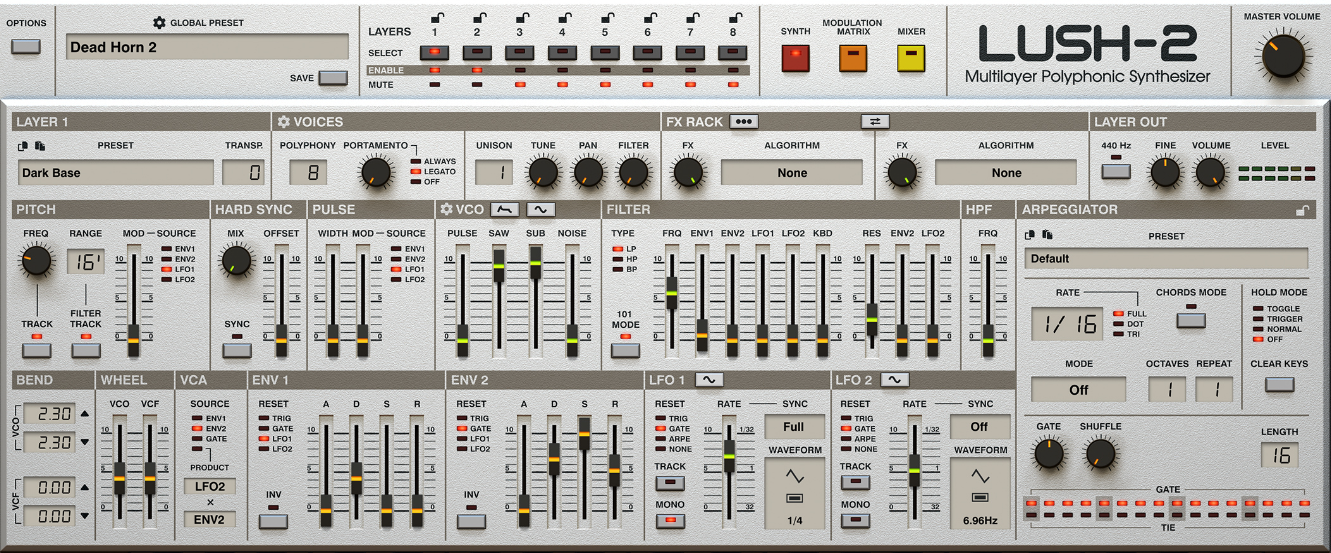Open the Arpeggiator Mode Off selector
The width and height of the screenshot is (1331, 553).
pyautogui.click(x=1078, y=389)
